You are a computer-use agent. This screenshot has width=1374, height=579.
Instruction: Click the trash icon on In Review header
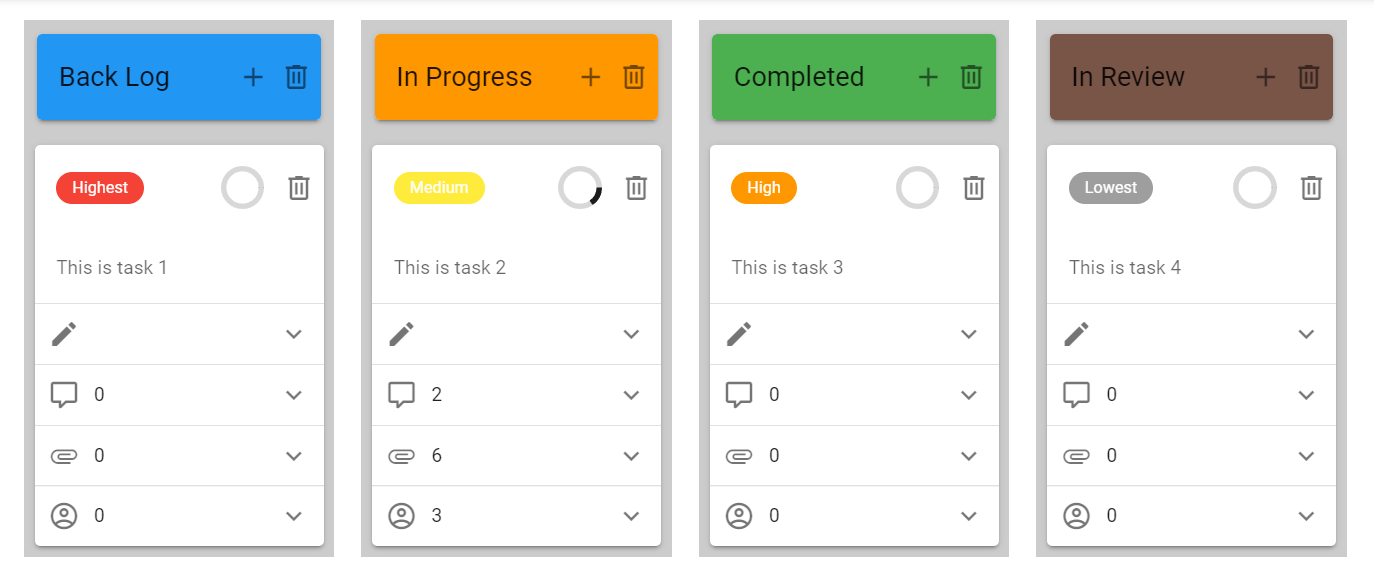(1309, 77)
